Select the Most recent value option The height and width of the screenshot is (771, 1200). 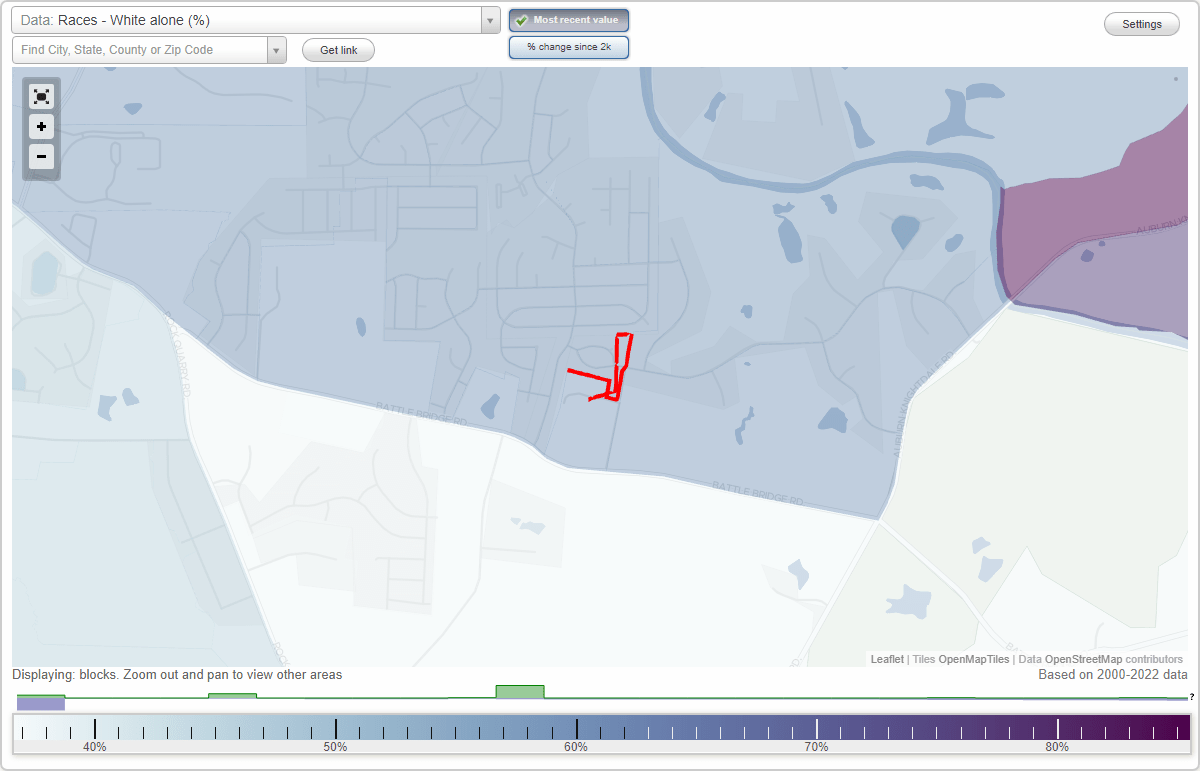tap(569, 20)
